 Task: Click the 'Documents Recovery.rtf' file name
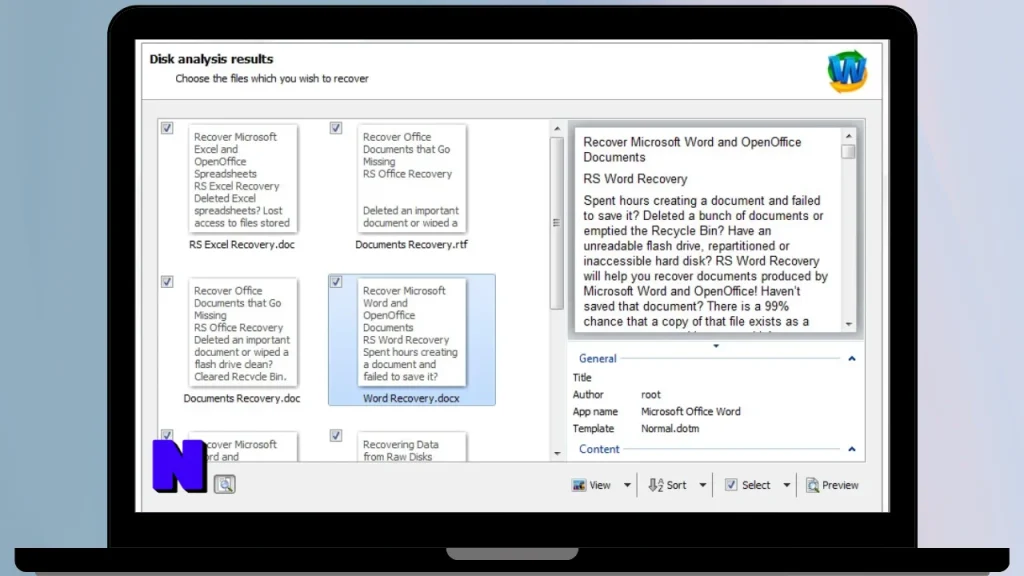(411, 244)
